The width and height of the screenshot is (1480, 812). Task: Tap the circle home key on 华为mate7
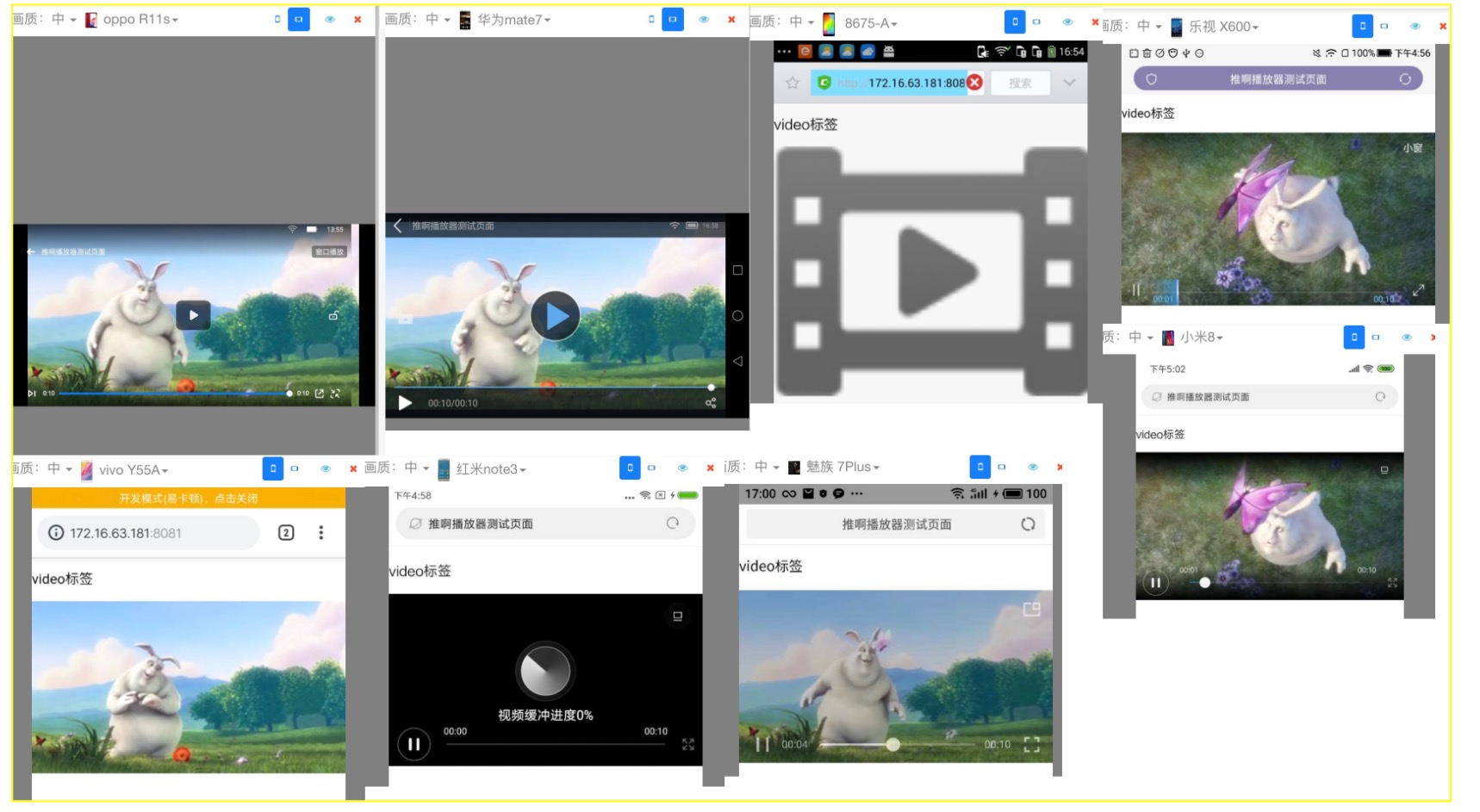(737, 316)
